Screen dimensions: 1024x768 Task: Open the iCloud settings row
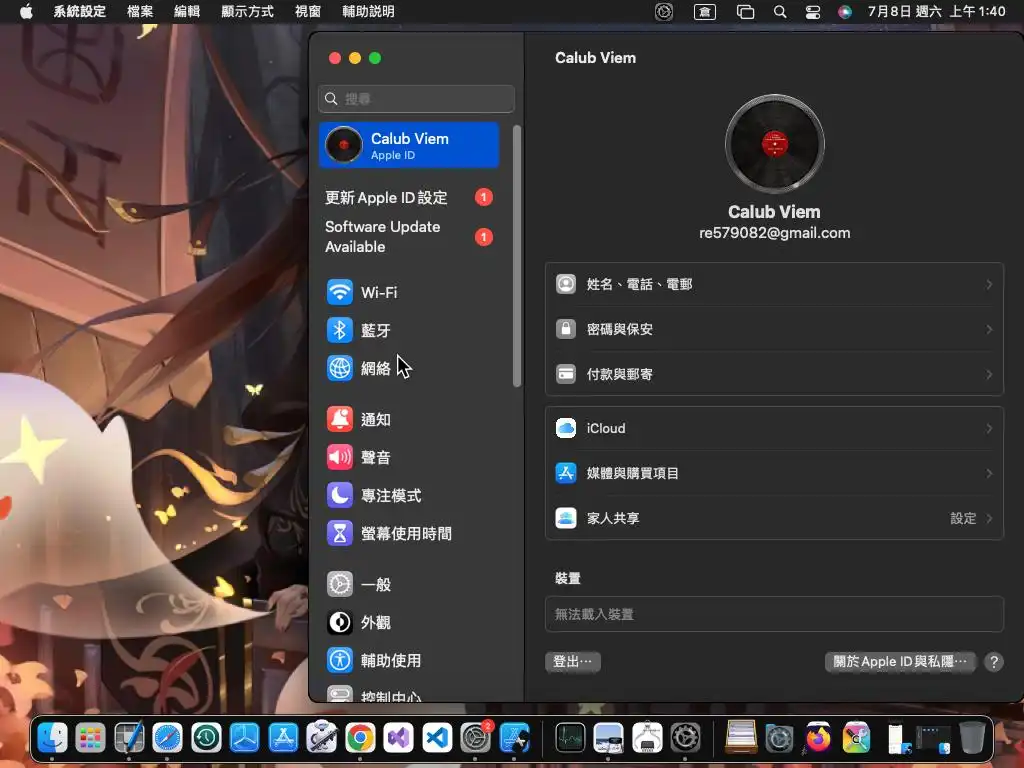tap(774, 428)
